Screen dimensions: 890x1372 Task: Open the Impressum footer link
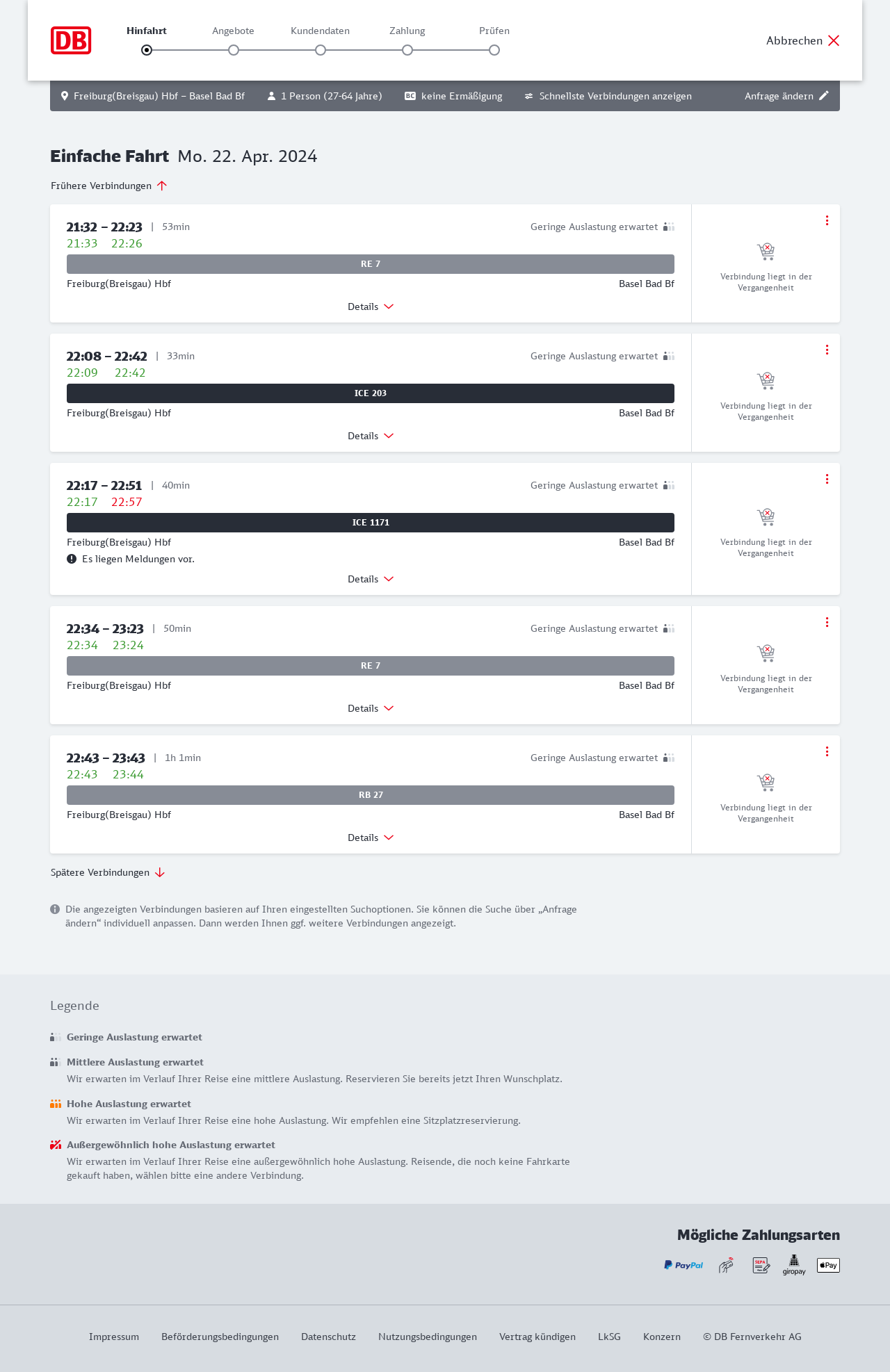click(114, 1337)
